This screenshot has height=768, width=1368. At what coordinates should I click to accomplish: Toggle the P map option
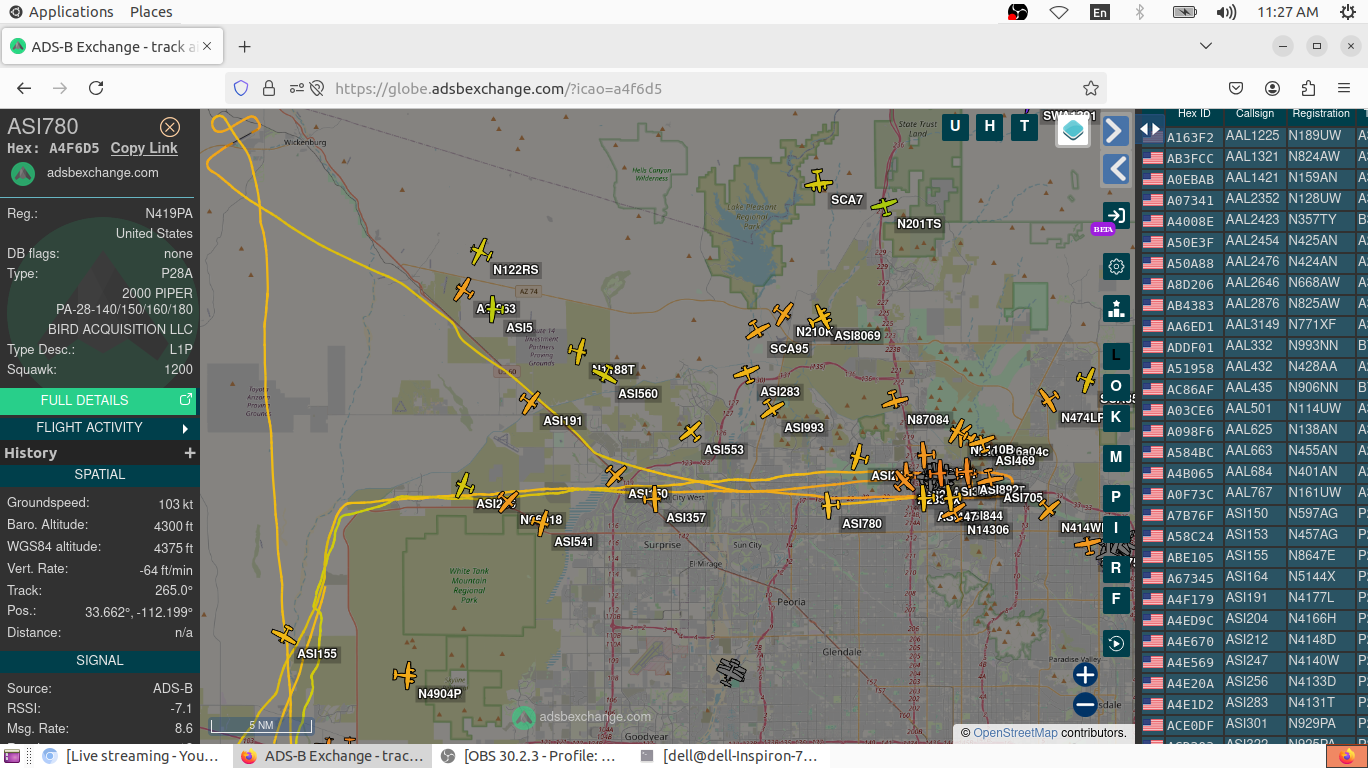[1116, 497]
